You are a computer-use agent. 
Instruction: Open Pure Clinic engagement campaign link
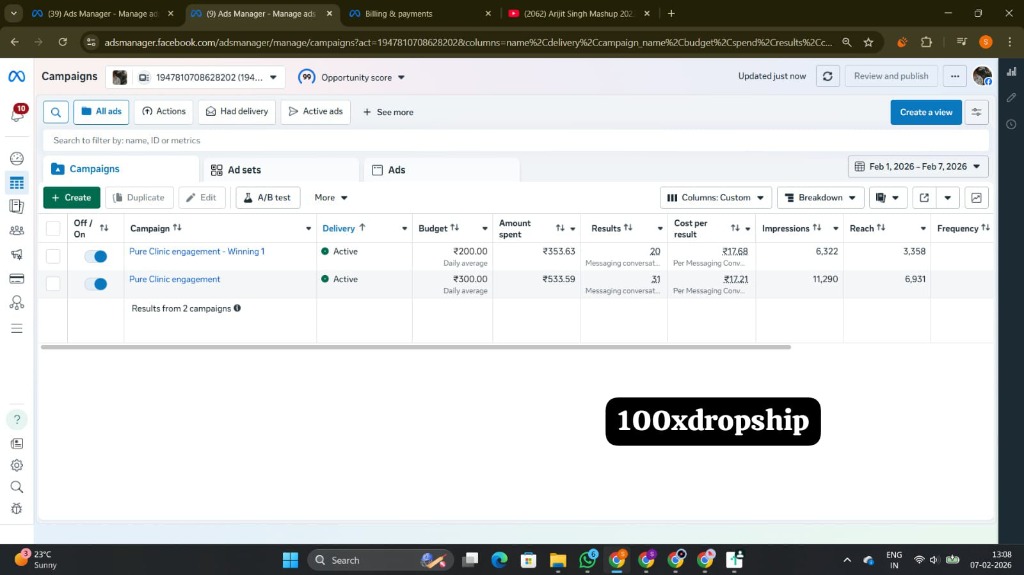(x=174, y=279)
